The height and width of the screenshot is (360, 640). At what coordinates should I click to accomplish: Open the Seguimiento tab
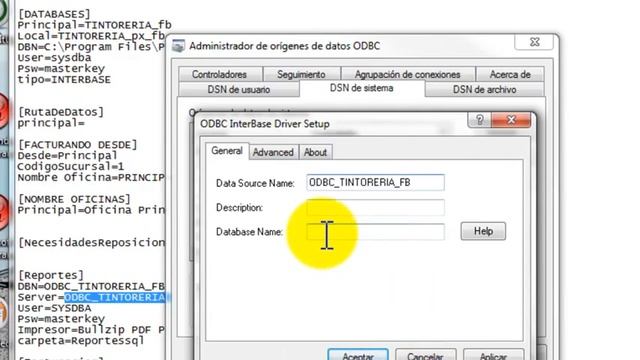301,74
